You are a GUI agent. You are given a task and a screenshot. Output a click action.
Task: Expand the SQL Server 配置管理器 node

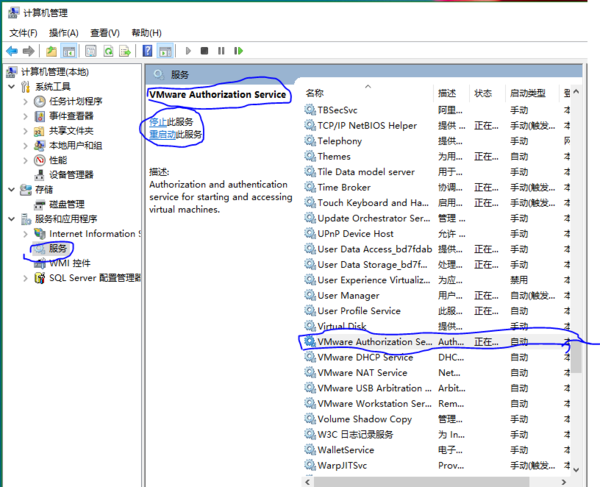tap(25, 278)
